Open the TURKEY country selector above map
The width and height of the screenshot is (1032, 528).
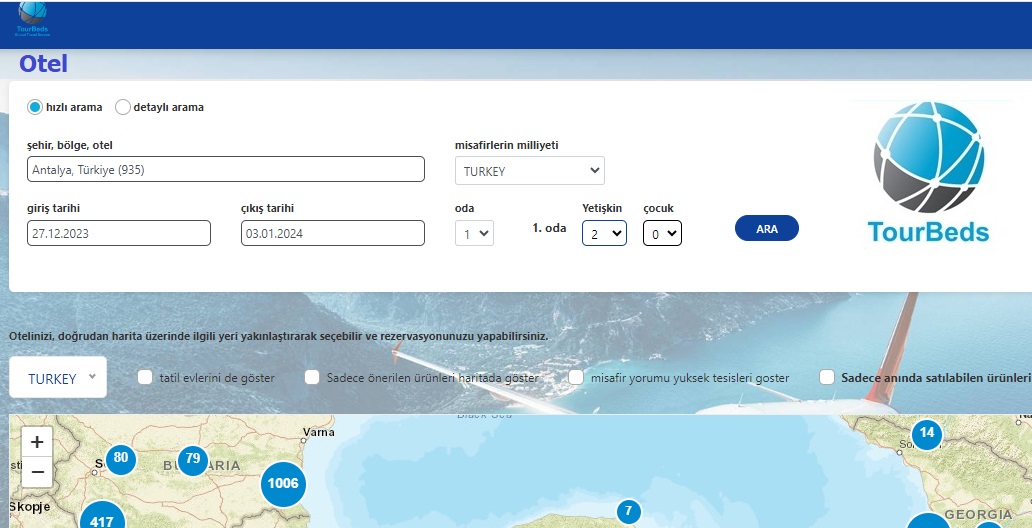click(58, 377)
